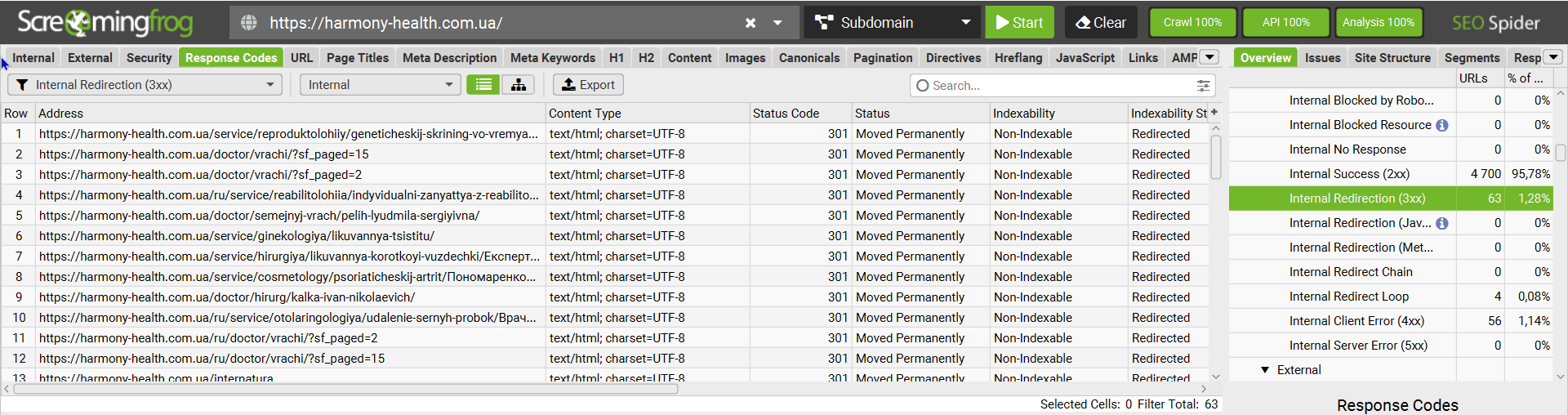Open the Page Titles tab
The height and width of the screenshot is (415, 1568).
coord(358,58)
